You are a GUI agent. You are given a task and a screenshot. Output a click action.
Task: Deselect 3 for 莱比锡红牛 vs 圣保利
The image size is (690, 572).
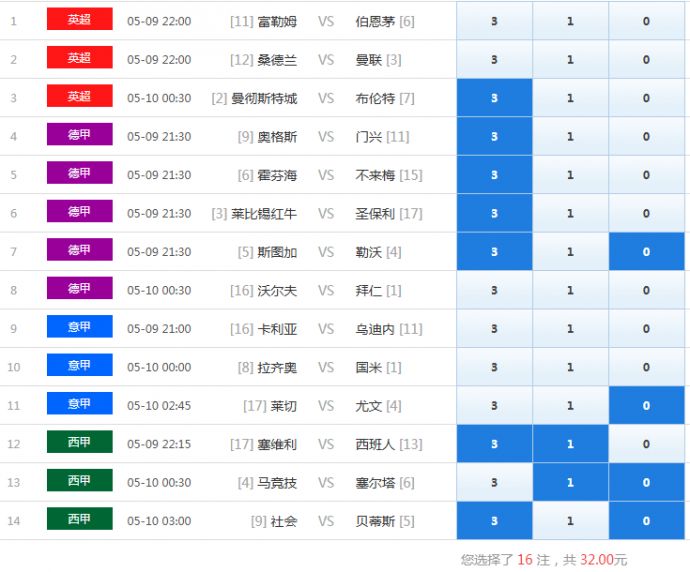click(494, 213)
